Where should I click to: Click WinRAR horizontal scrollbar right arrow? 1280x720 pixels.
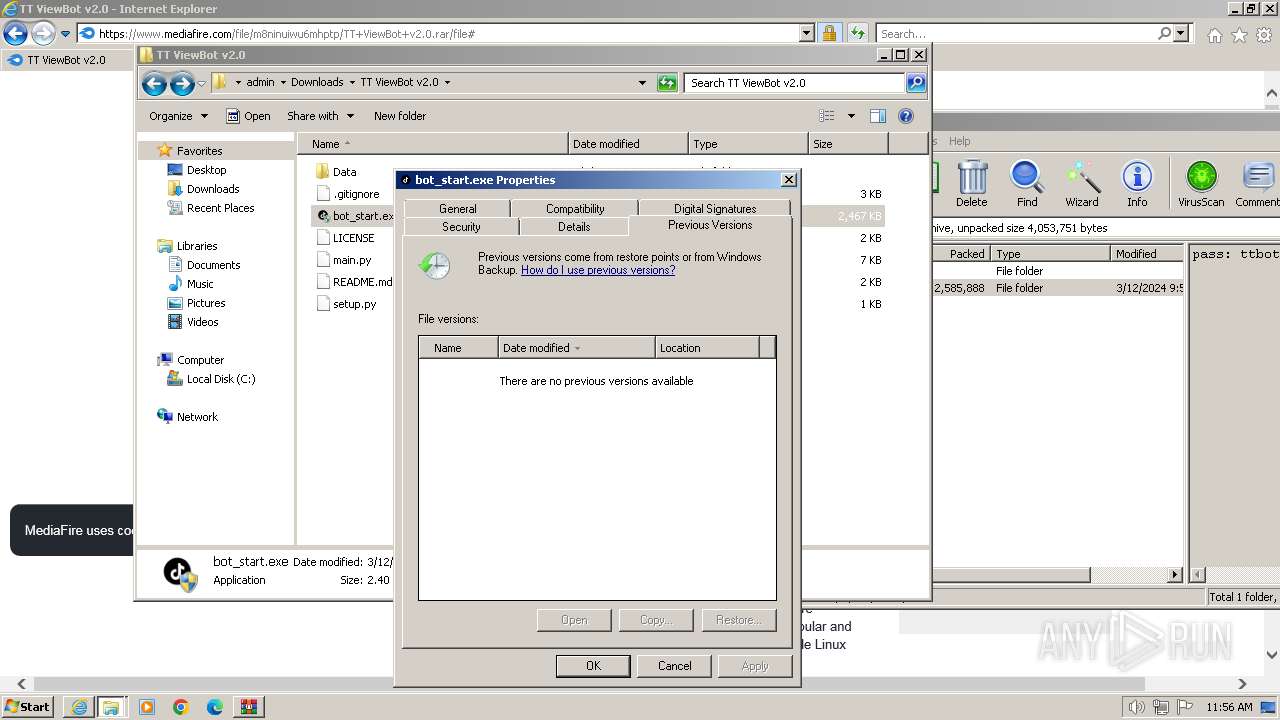pos(1175,575)
